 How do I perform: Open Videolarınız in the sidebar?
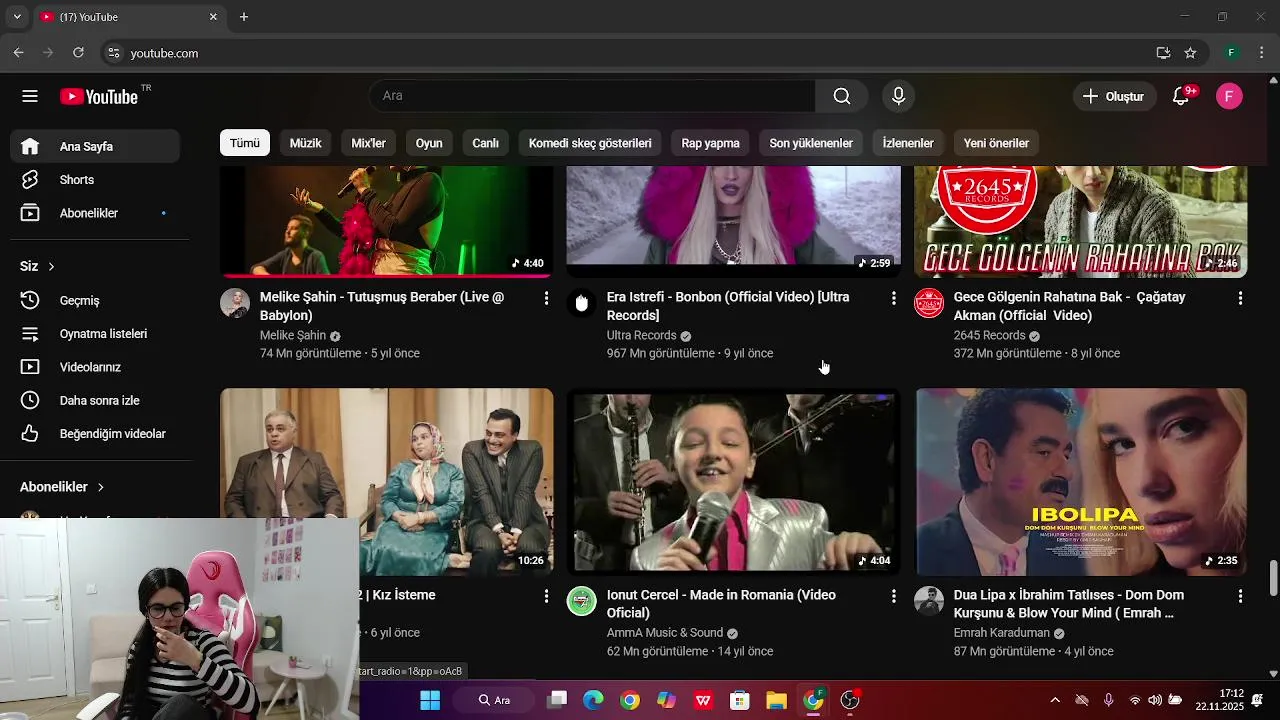tap(95, 367)
